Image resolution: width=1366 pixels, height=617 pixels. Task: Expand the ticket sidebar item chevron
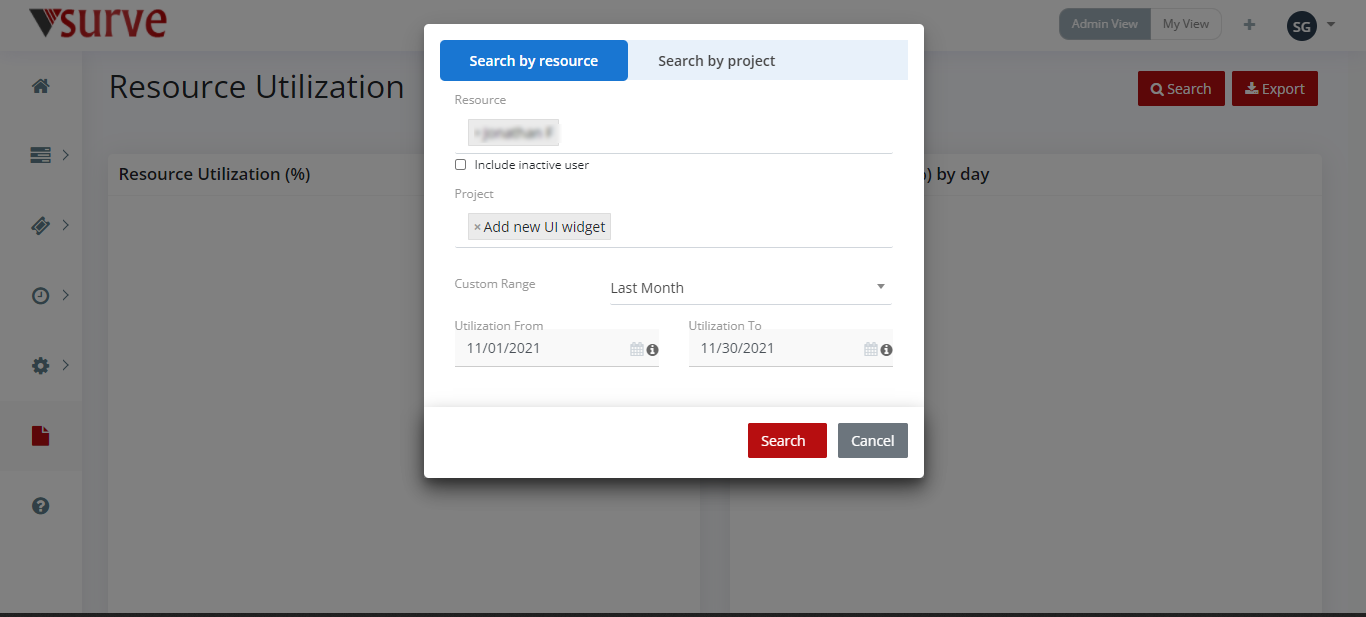66,225
